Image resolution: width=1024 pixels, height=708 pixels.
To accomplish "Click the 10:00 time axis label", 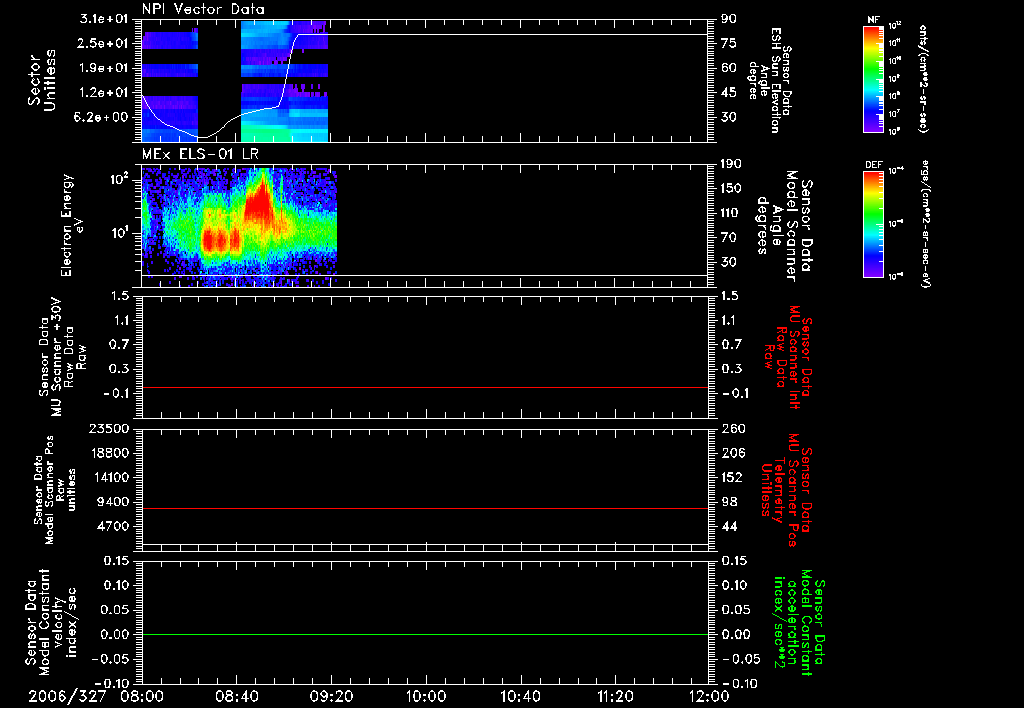I will coord(425,696).
